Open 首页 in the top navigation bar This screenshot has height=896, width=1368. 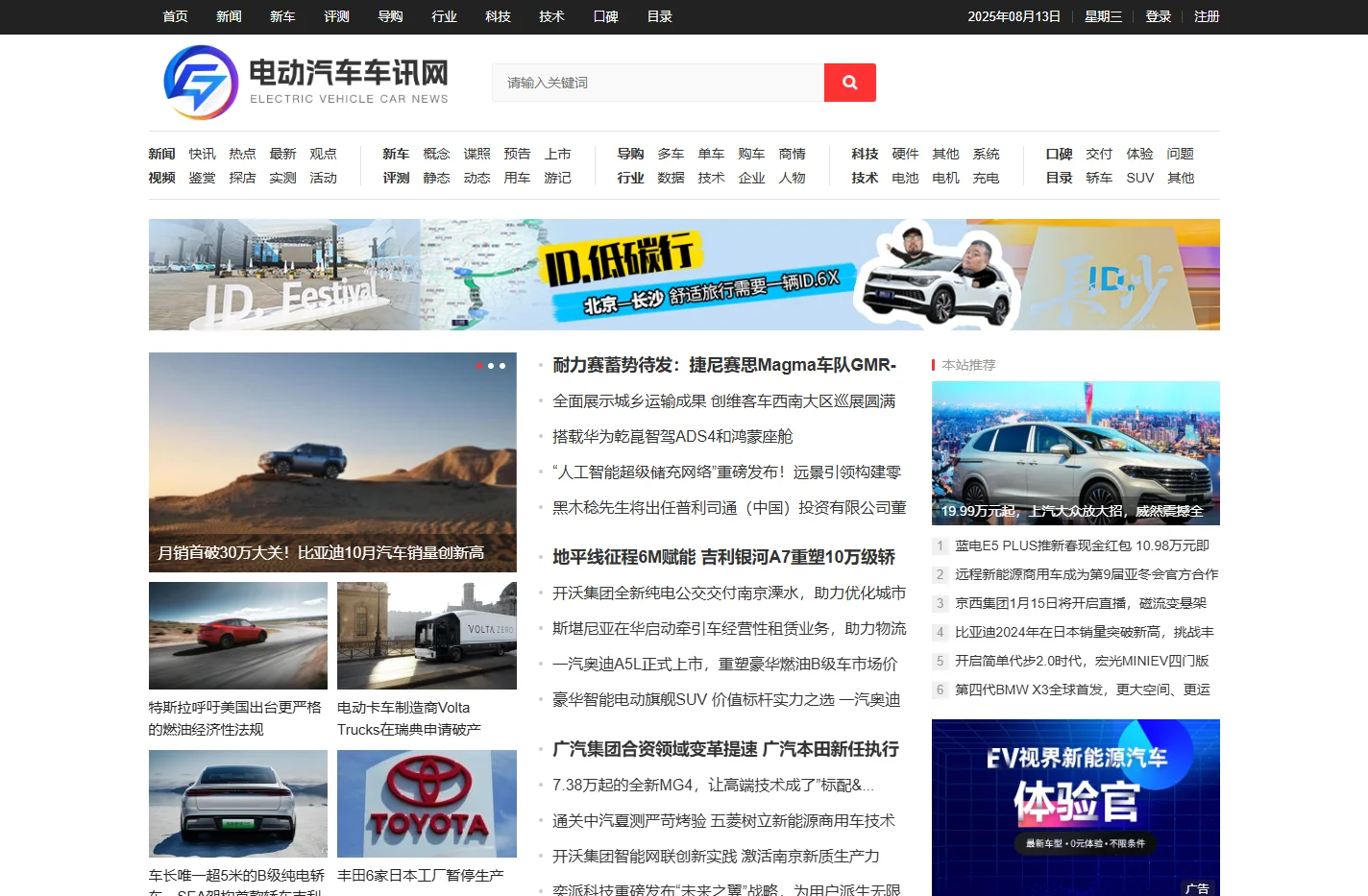(175, 16)
